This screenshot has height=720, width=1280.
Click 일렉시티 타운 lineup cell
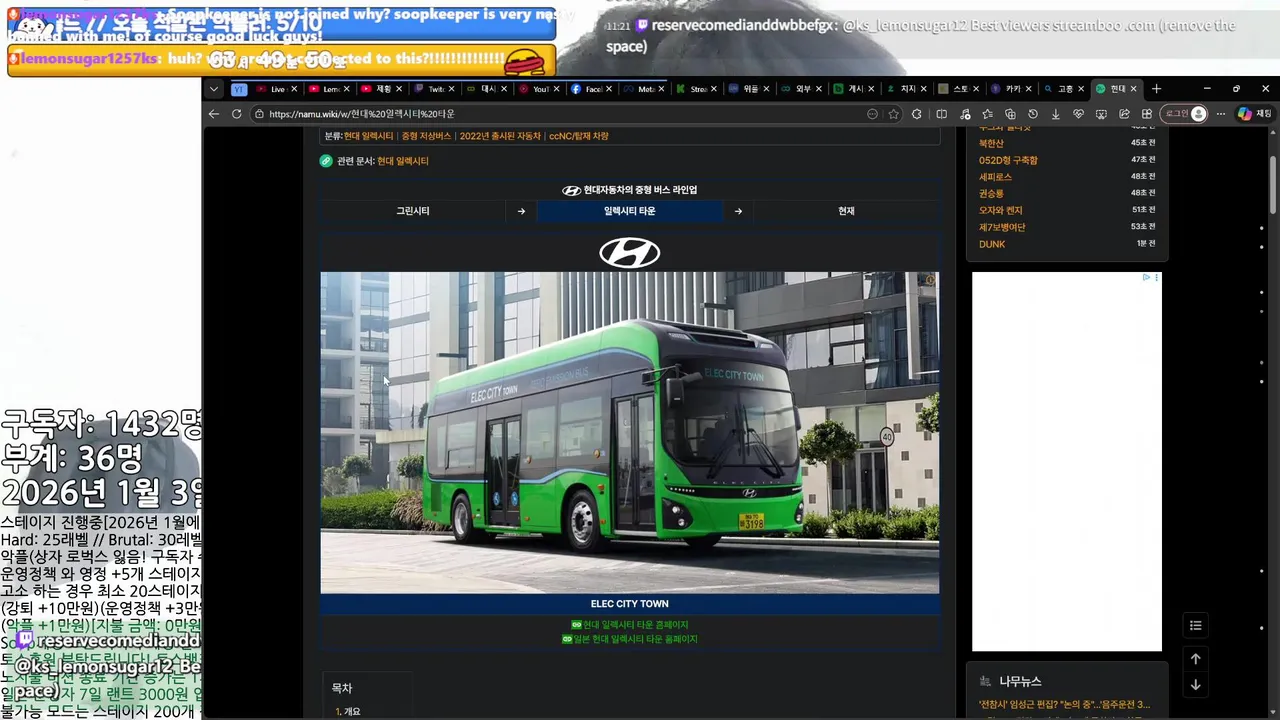[630, 211]
